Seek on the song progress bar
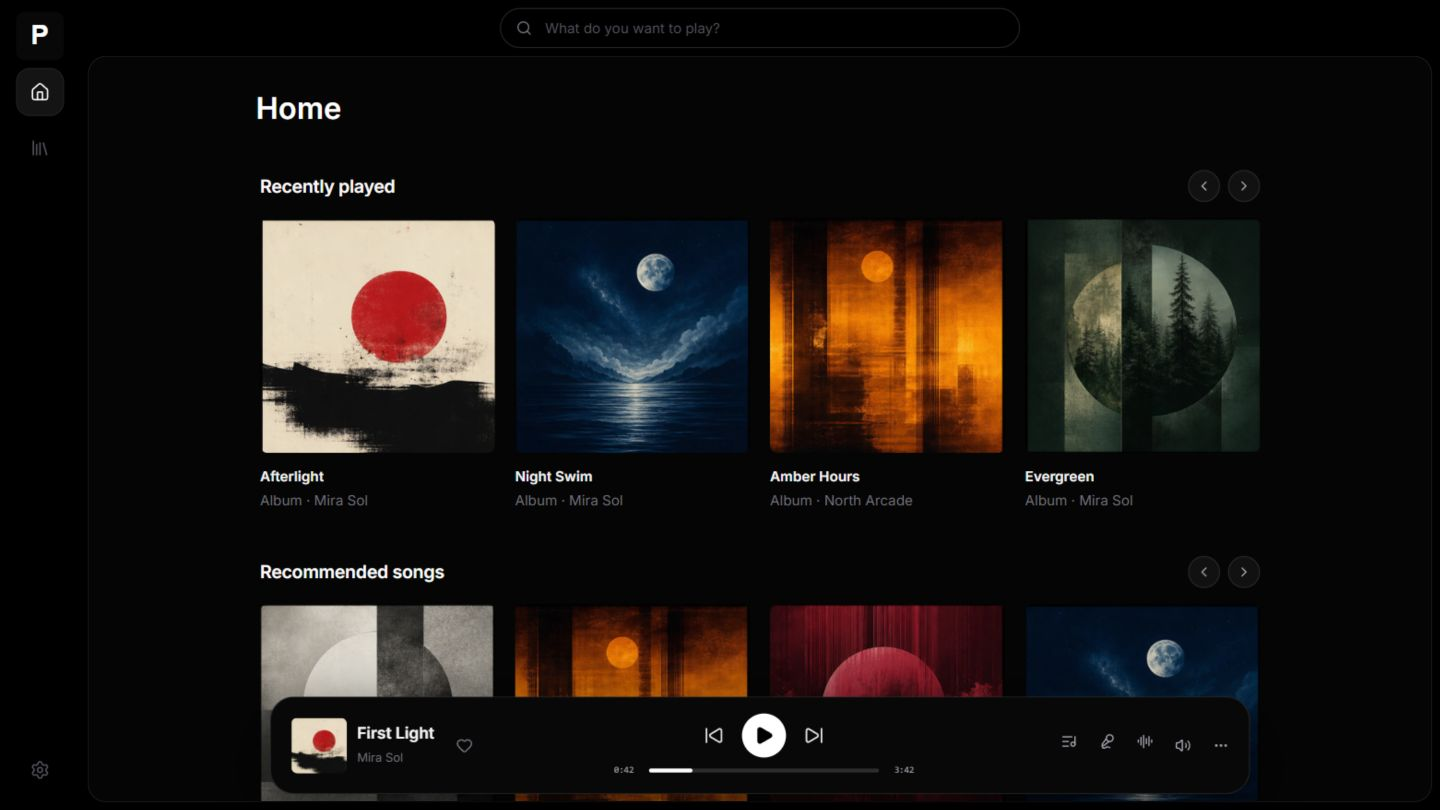The width and height of the screenshot is (1440, 810). click(764, 770)
